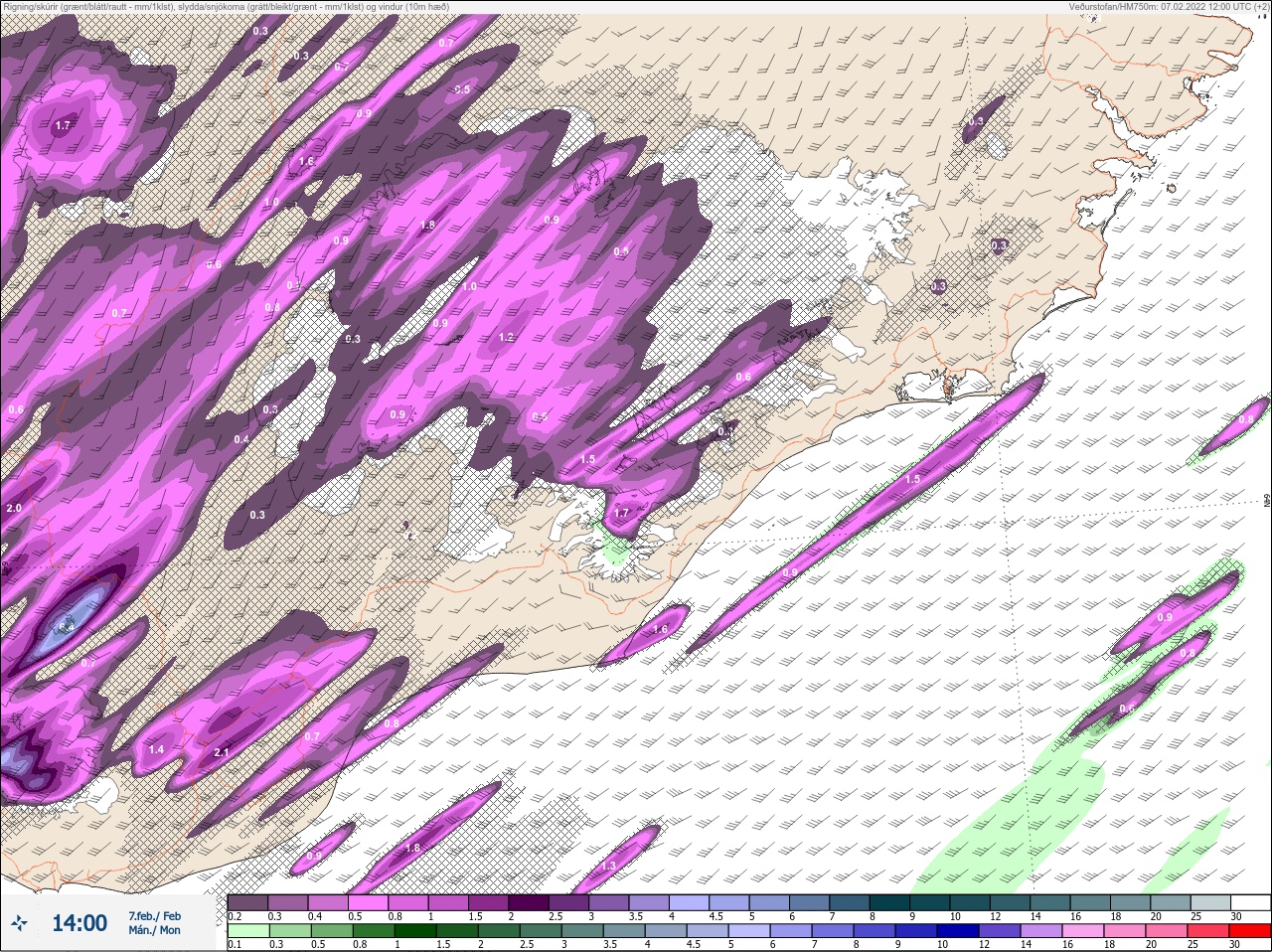The height and width of the screenshot is (952, 1272).
Task: Select the white upper legend swatch after 30
Action: (x=1250, y=902)
